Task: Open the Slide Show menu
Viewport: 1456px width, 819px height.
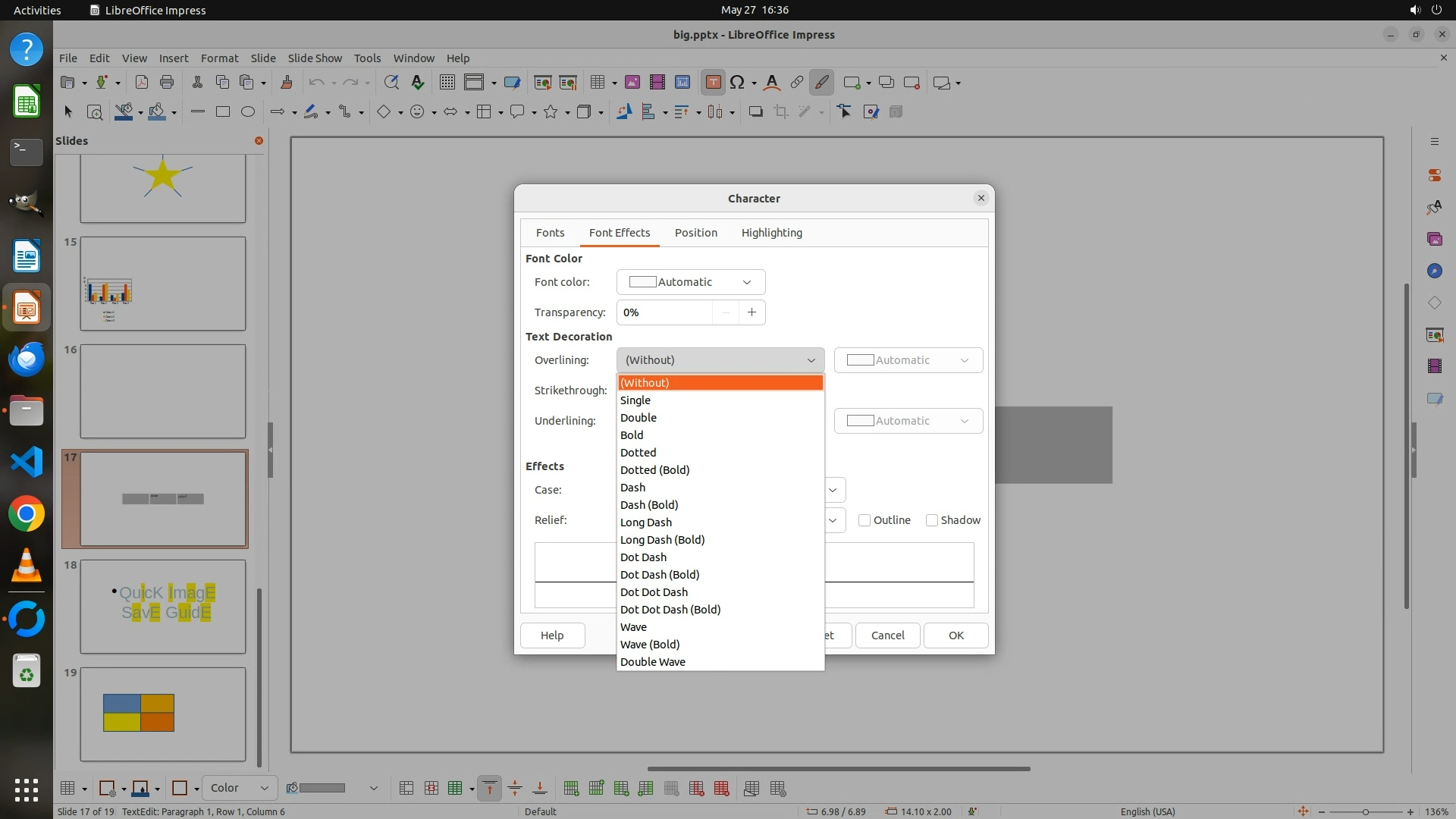Action: point(315,58)
